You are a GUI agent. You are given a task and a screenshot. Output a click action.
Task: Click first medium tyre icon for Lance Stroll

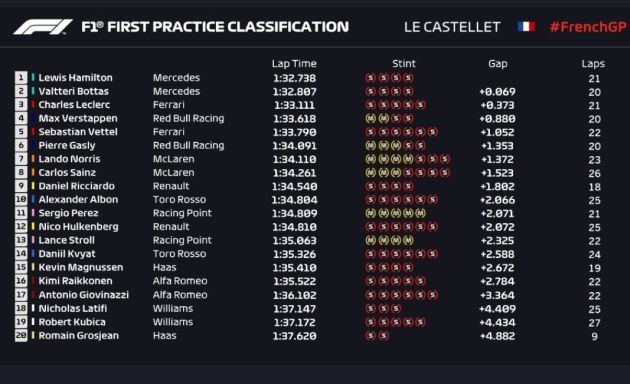click(370, 240)
